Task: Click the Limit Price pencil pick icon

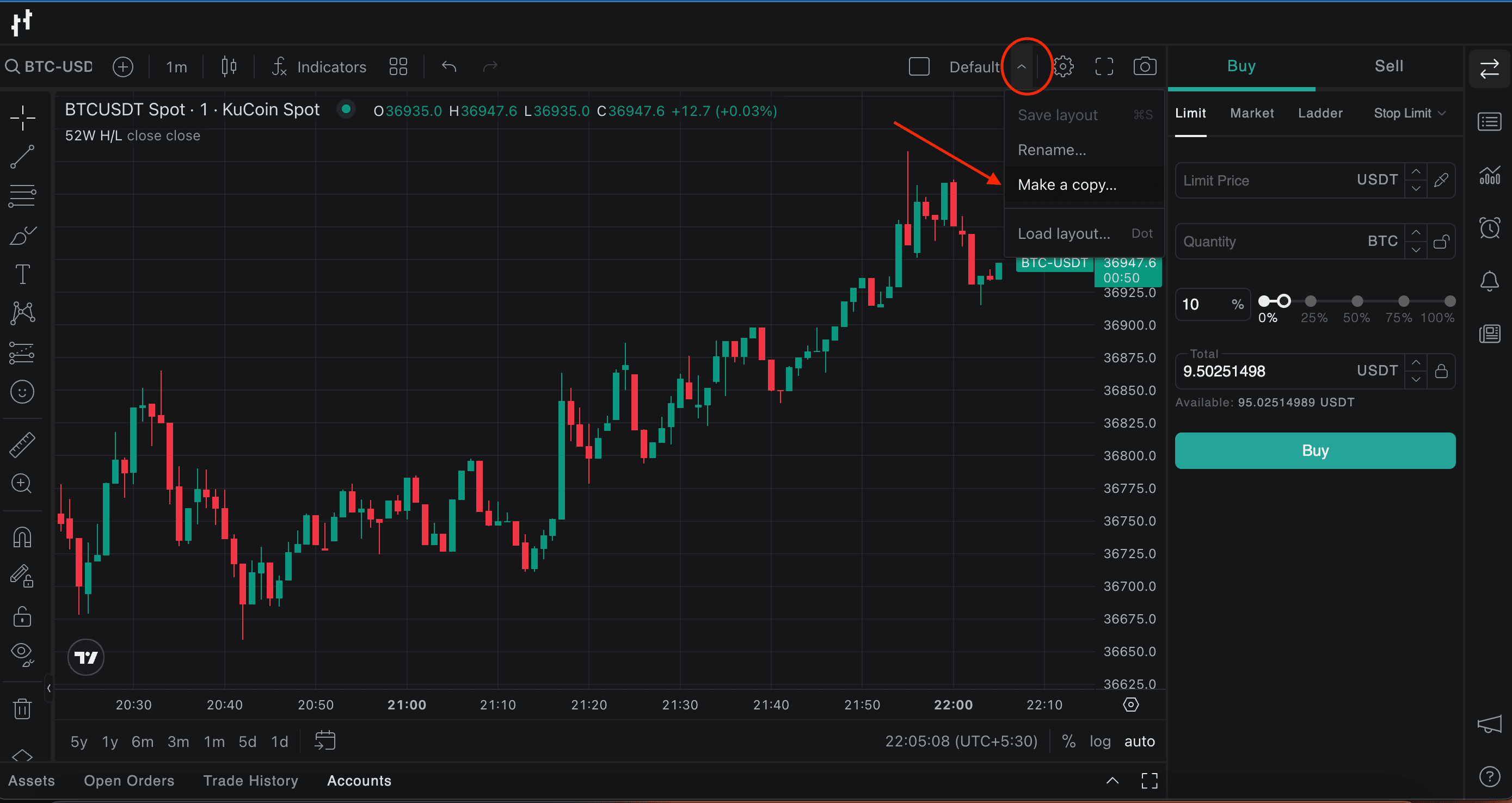Action: 1441,181
